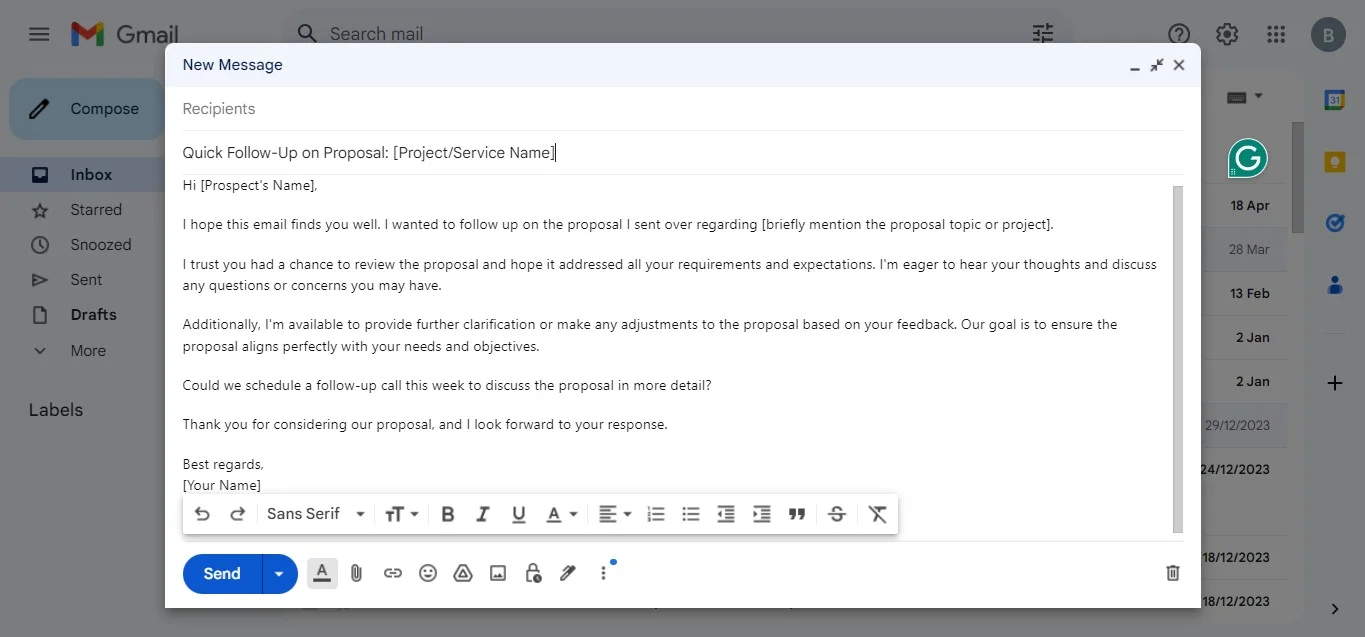Open Grammarly from the compose window

1246,158
